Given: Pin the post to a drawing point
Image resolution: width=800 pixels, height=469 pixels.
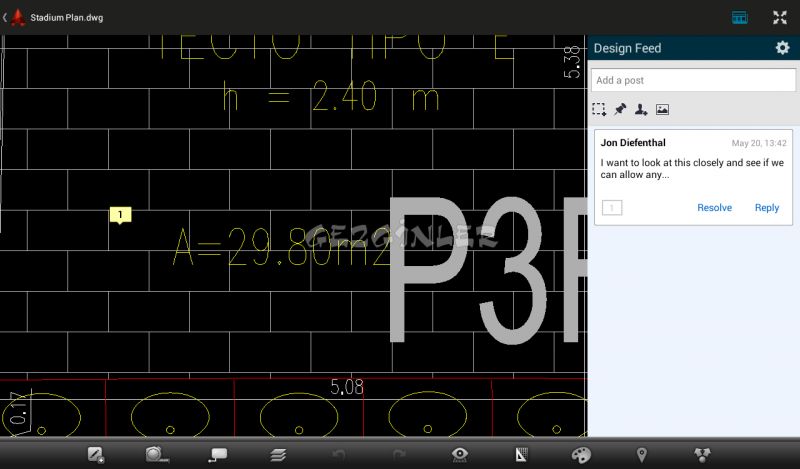Looking at the screenshot, I should click(620, 109).
